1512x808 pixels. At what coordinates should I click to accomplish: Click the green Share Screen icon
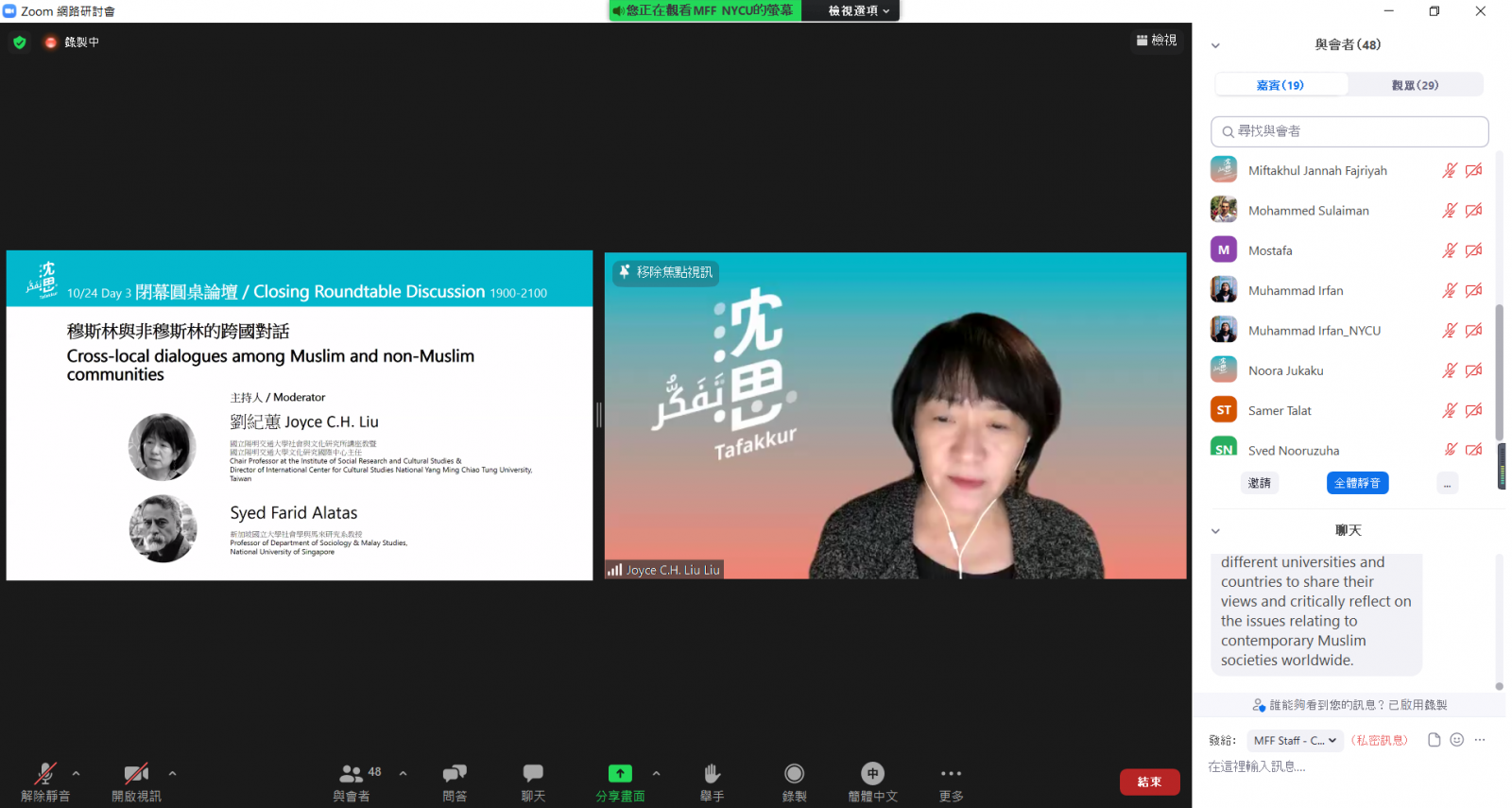click(620, 774)
